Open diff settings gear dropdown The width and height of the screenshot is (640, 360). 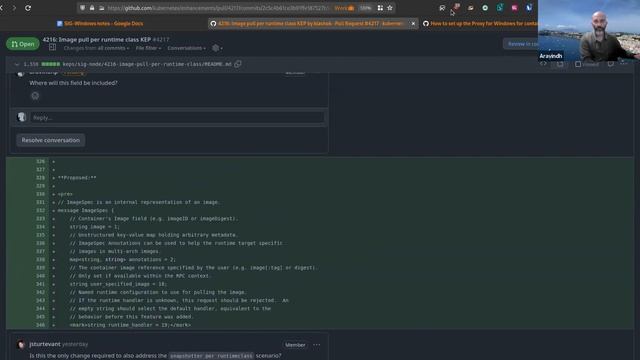(x=217, y=48)
